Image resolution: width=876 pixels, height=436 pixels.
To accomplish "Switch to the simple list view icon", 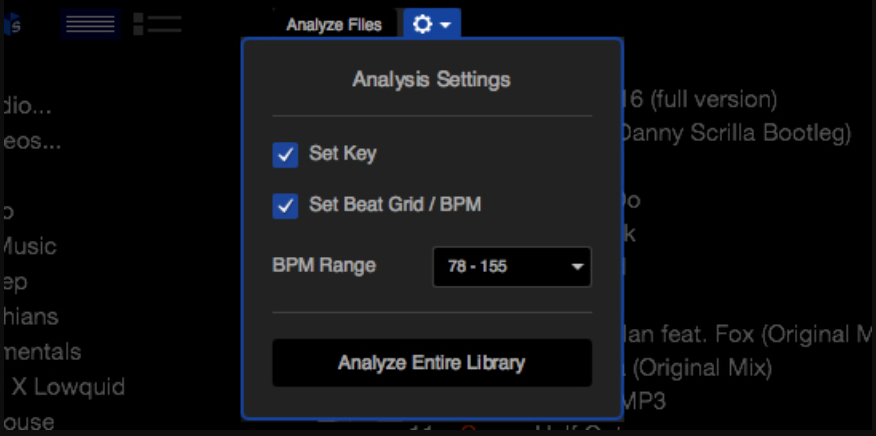I will pyautogui.click(x=91, y=25).
